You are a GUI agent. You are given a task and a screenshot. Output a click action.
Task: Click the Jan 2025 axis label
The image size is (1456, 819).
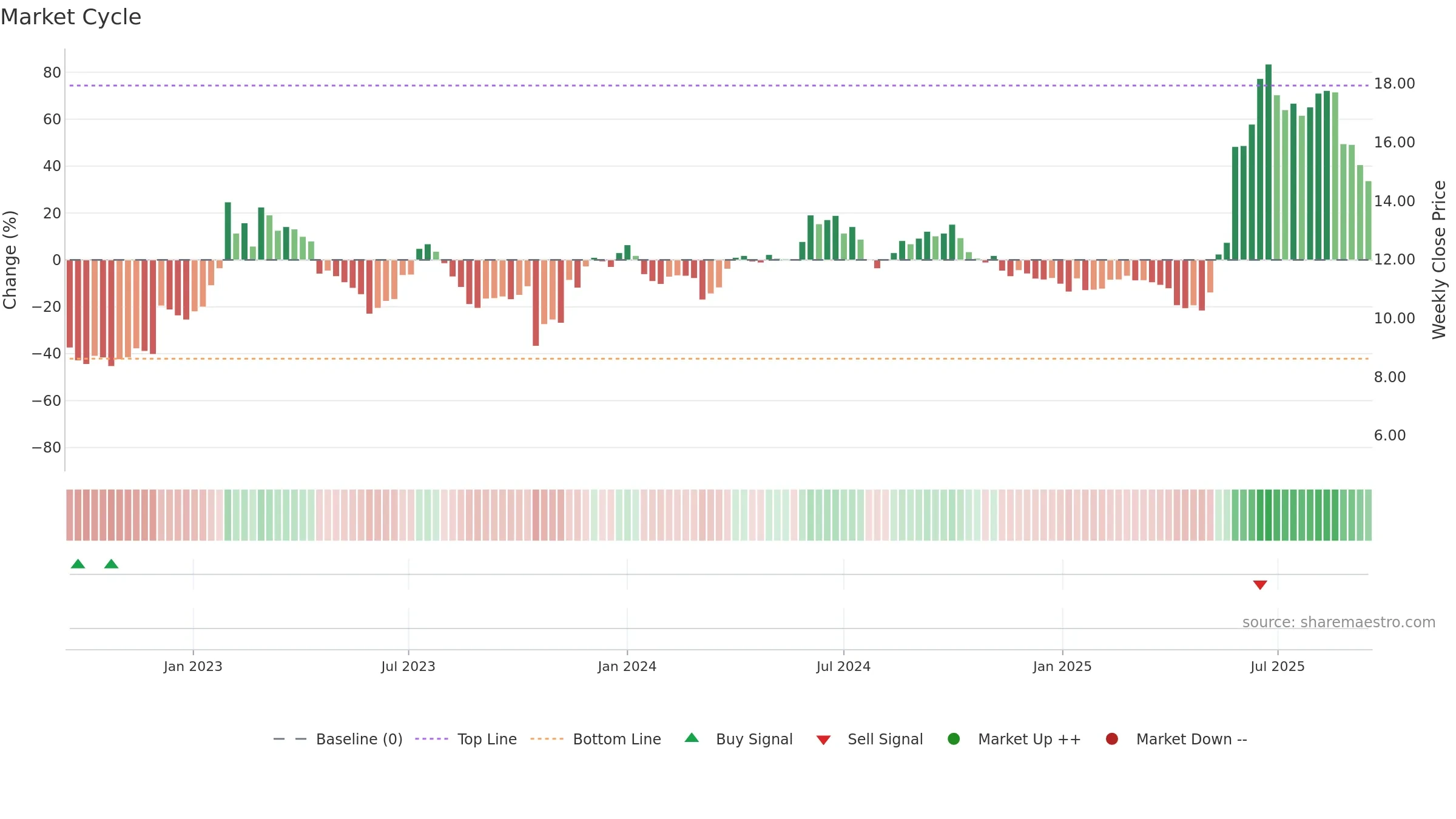(1062, 666)
